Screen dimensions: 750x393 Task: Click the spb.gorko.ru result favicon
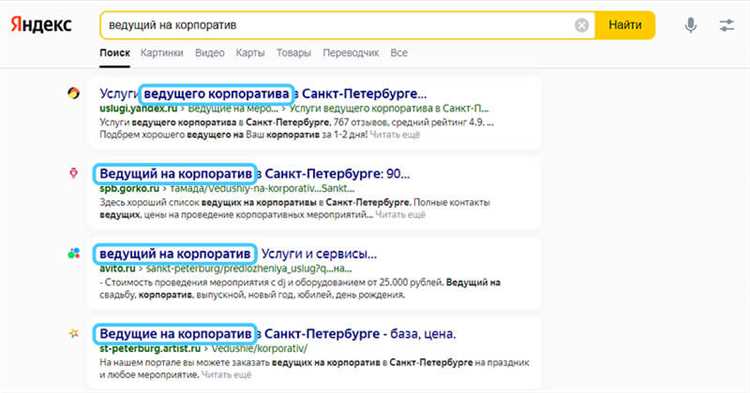tap(73, 173)
